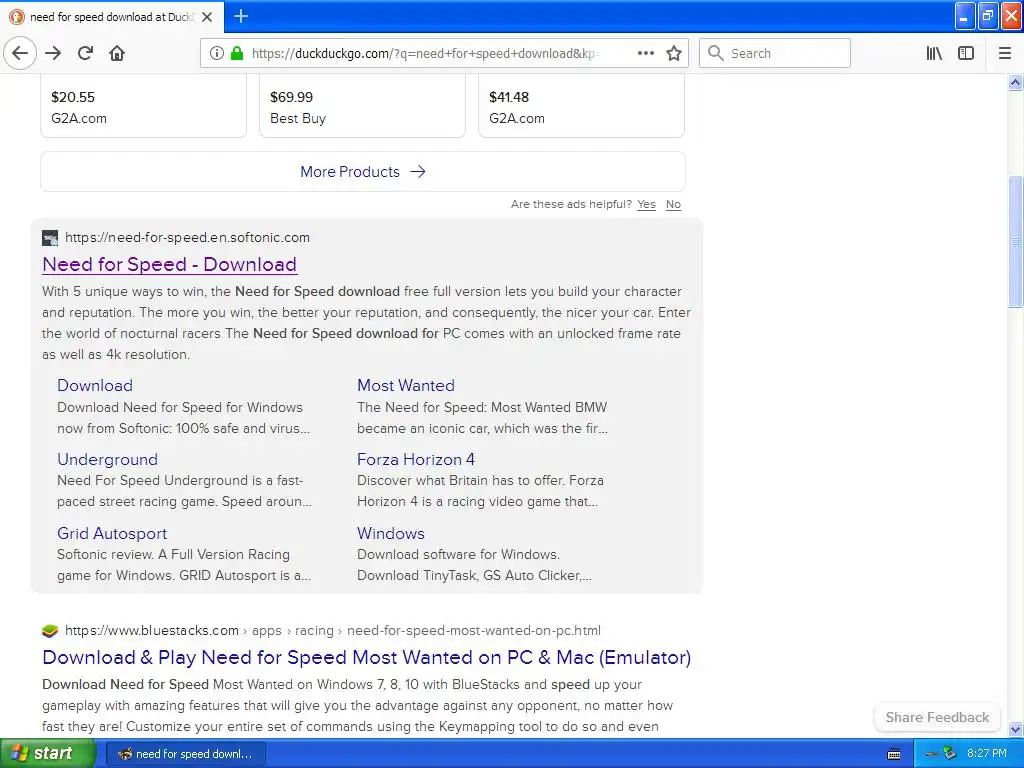
Task: Show site information via the info icon
Action: (216, 53)
